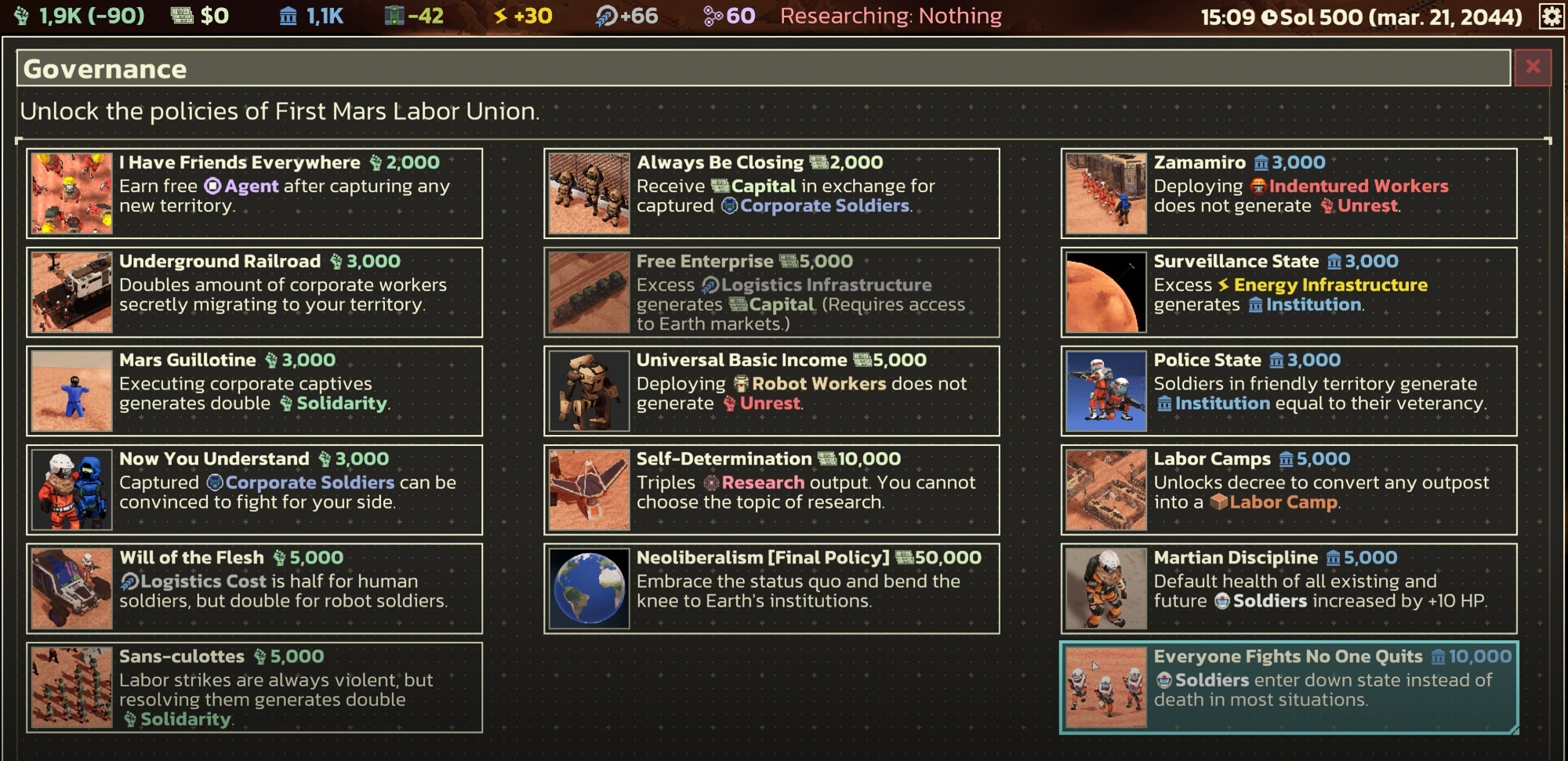The width and height of the screenshot is (1568, 761).
Task: Select the Sans-culottes policy card
Action: tap(254, 687)
